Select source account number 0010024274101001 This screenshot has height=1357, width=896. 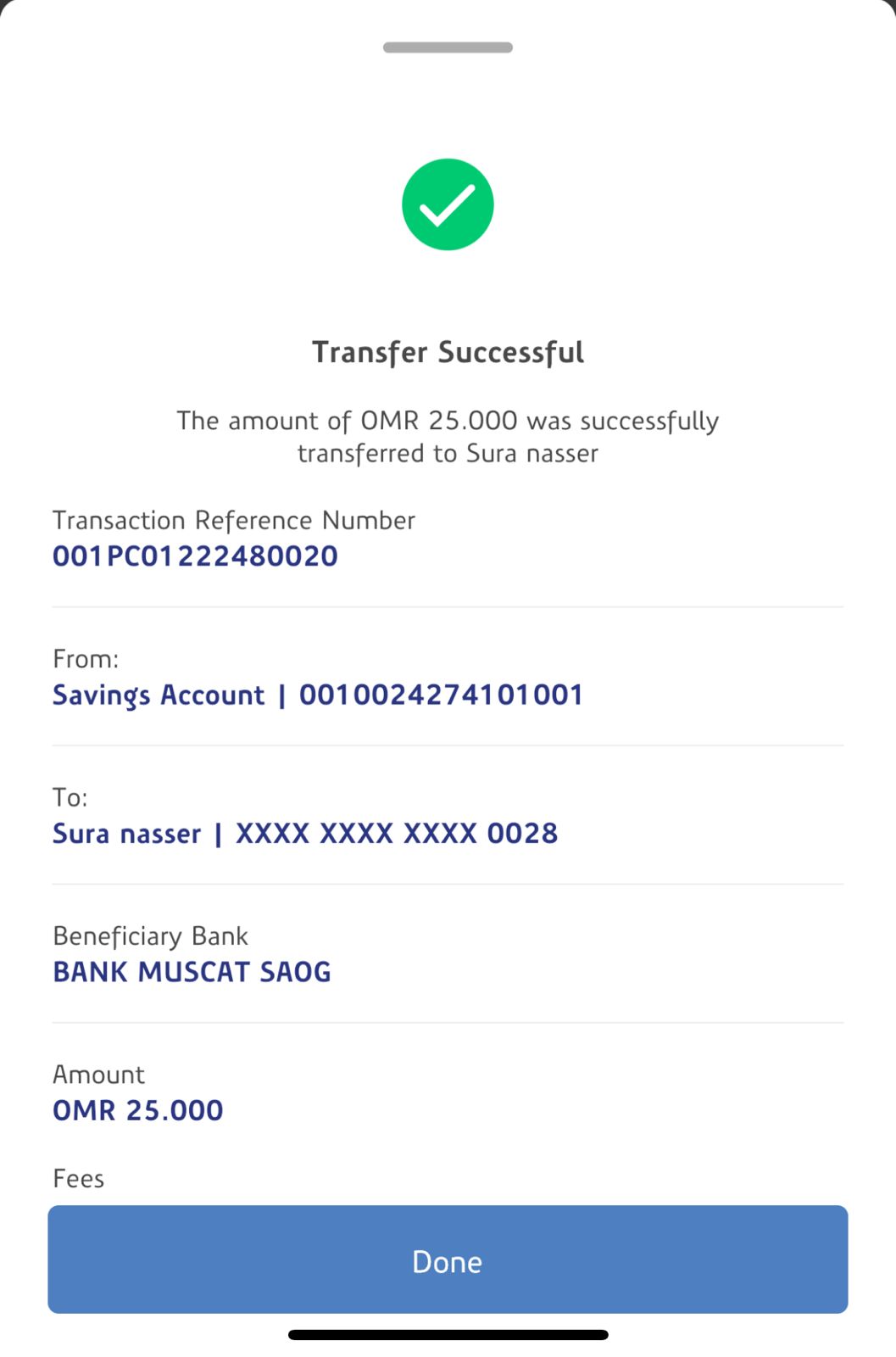tap(441, 695)
